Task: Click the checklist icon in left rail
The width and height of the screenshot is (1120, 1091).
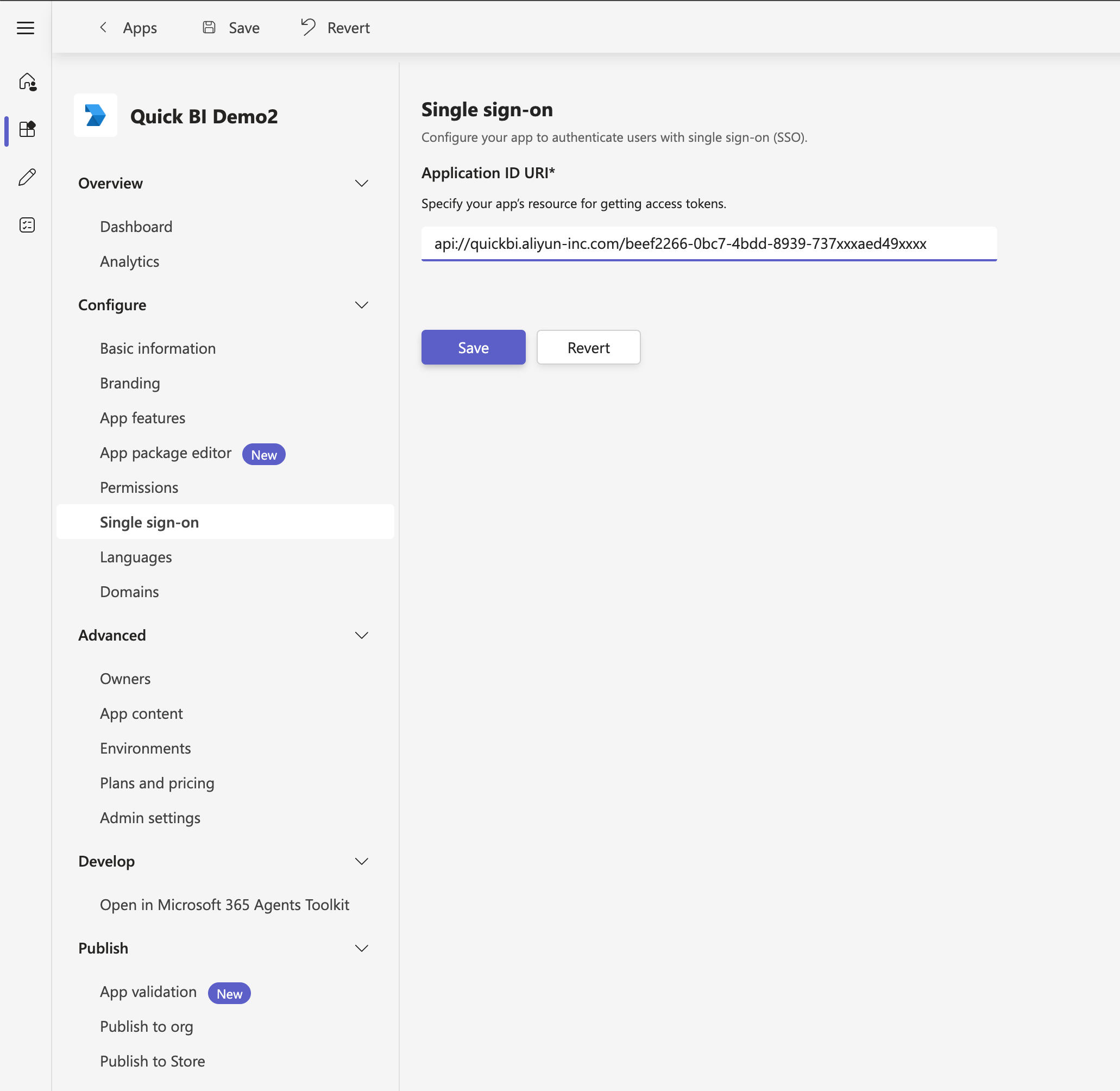Action: (x=27, y=224)
